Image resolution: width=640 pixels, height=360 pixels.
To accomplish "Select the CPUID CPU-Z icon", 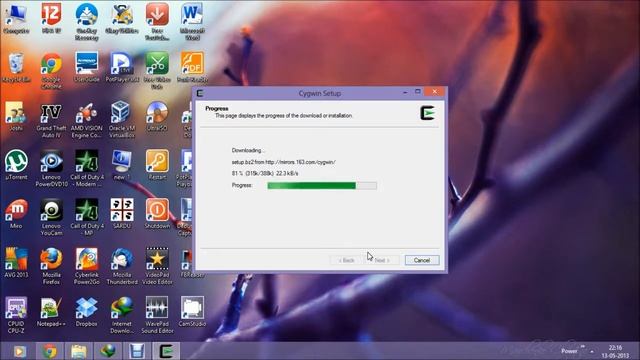I will (16, 314).
